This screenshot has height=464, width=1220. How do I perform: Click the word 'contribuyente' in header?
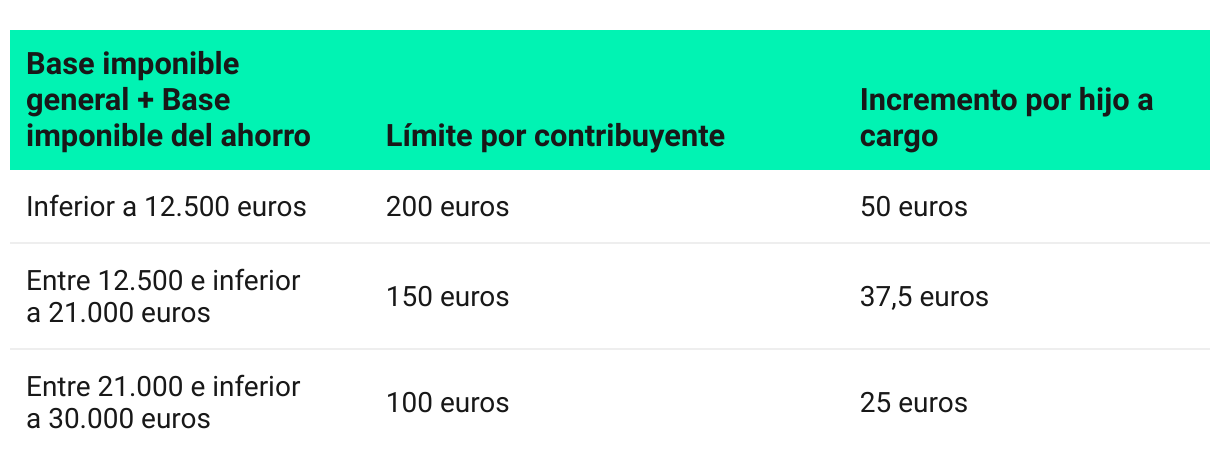point(629,136)
